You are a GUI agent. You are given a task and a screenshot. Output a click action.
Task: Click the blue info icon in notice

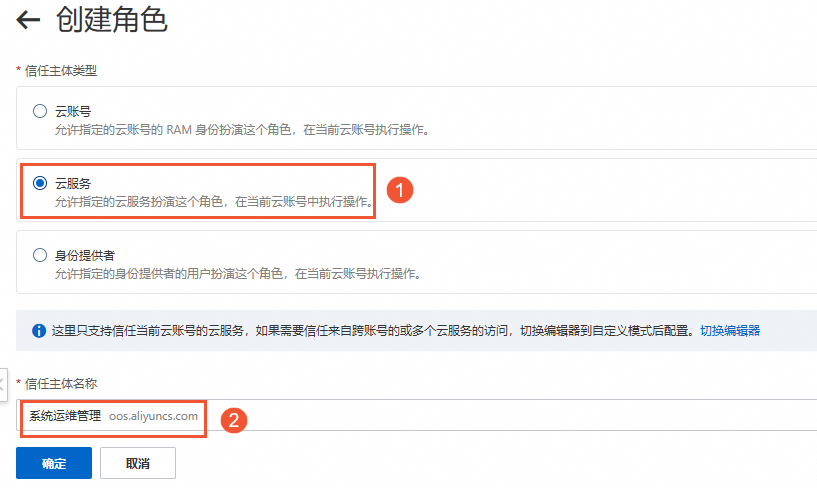click(39, 331)
